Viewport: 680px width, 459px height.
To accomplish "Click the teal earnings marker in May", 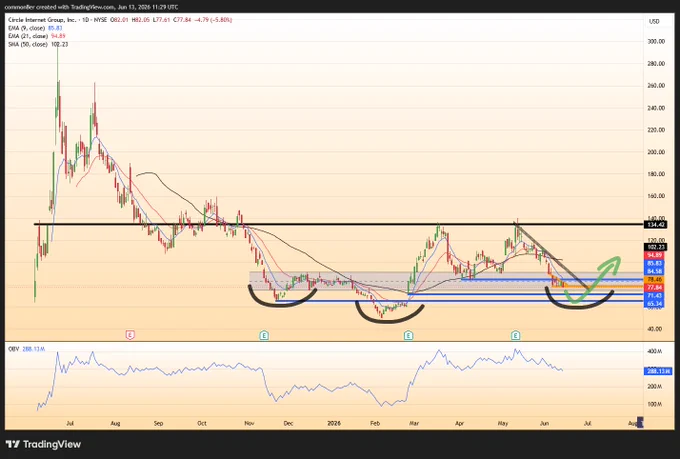I will [515, 335].
